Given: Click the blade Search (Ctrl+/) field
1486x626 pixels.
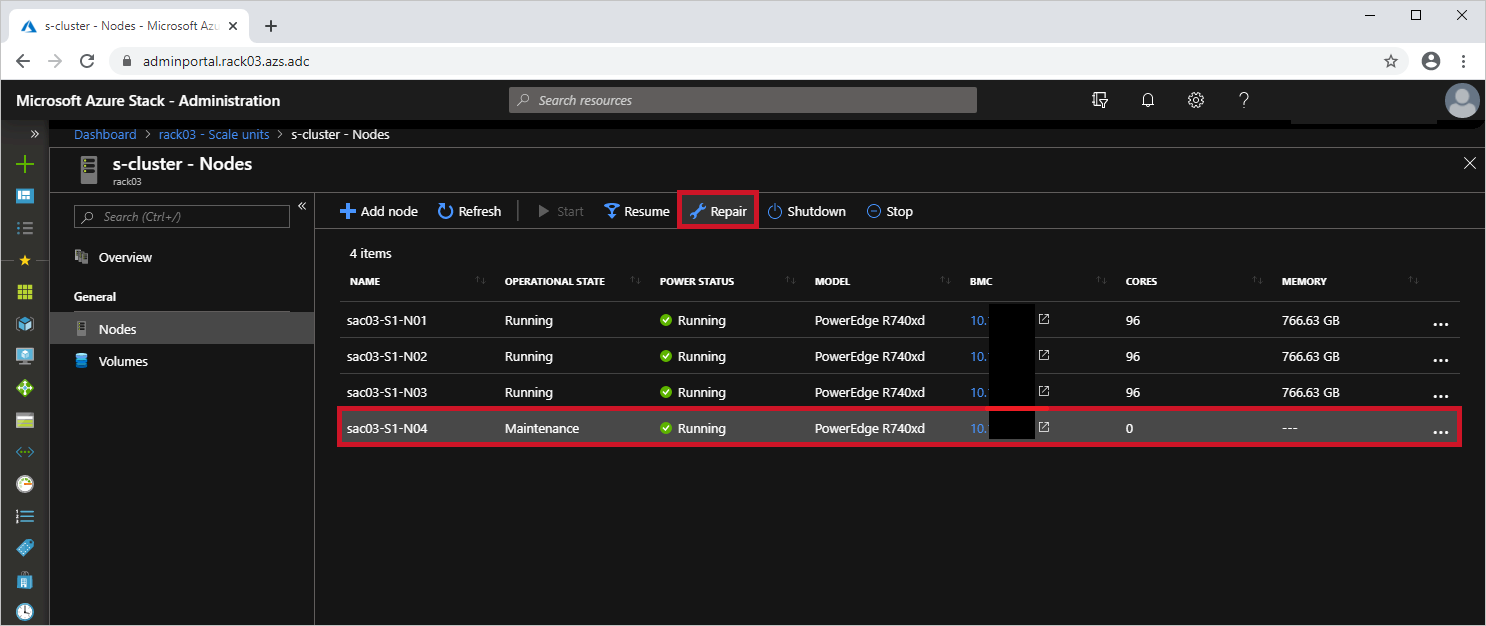Looking at the screenshot, I should [x=182, y=216].
